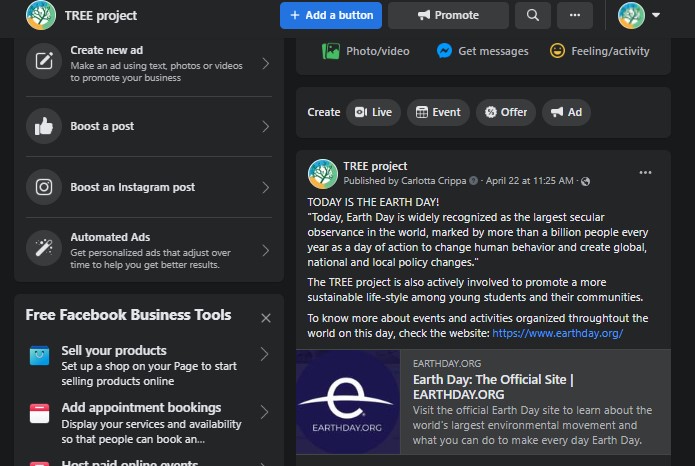This screenshot has height=466, width=695.
Task: Click the Boost a post label
Action: click(102, 126)
